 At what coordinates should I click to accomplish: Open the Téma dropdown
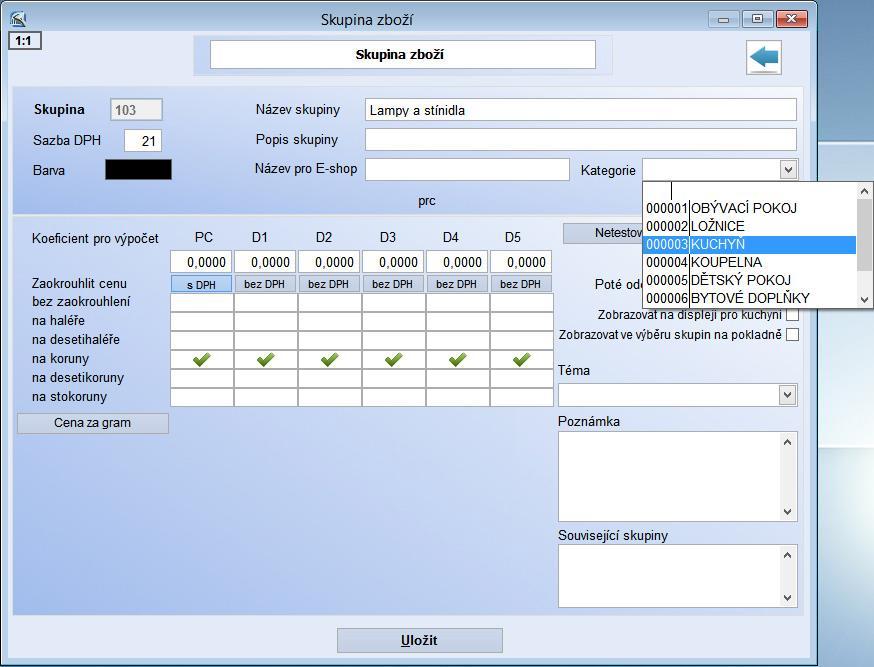click(787, 395)
